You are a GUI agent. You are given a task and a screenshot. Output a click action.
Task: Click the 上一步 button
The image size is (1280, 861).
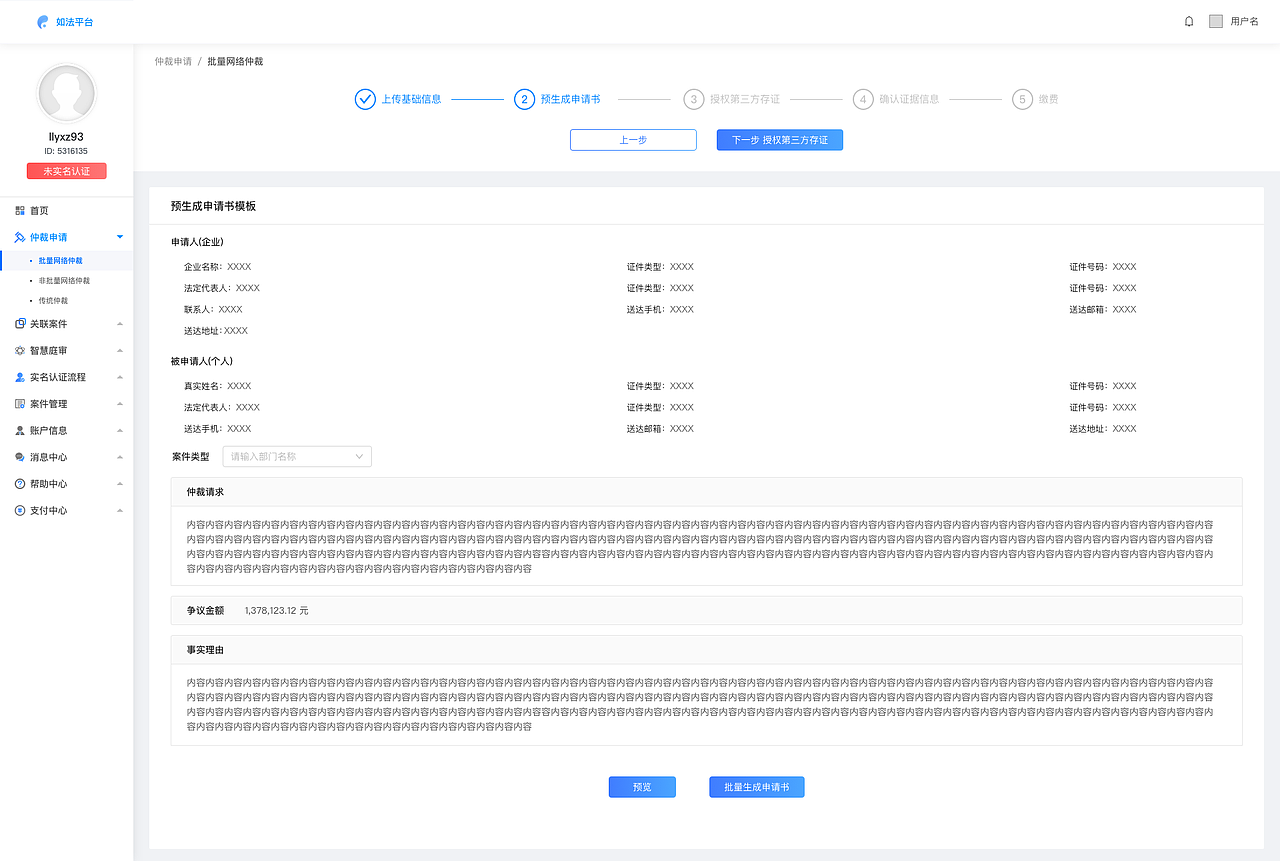click(633, 140)
